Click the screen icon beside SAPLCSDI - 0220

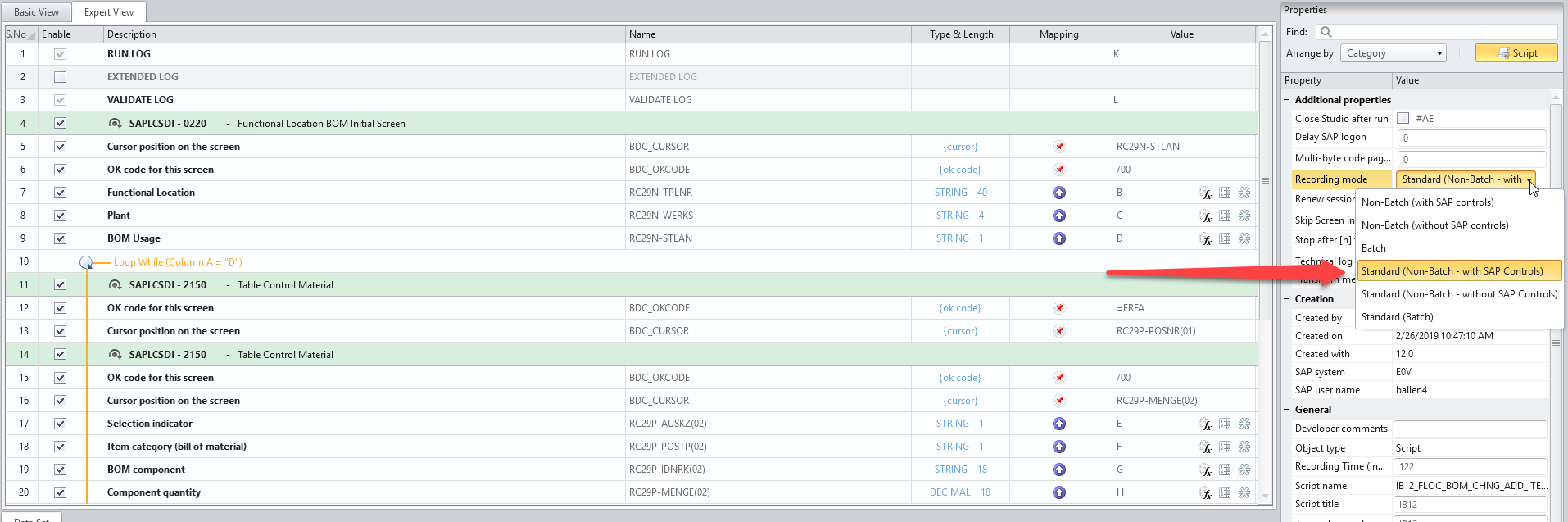point(116,123)
